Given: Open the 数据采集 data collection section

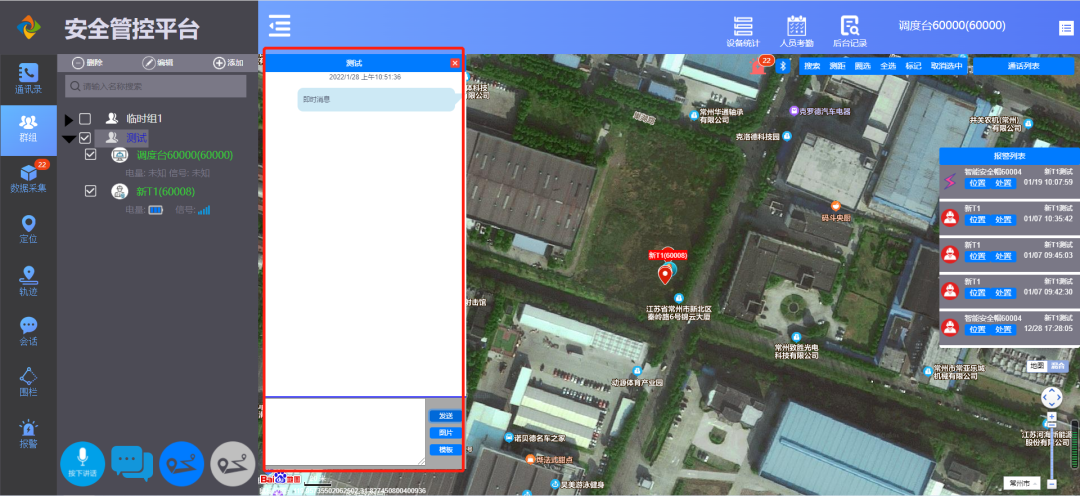Looking at the screenshot, I should click(x=28, y=177).
